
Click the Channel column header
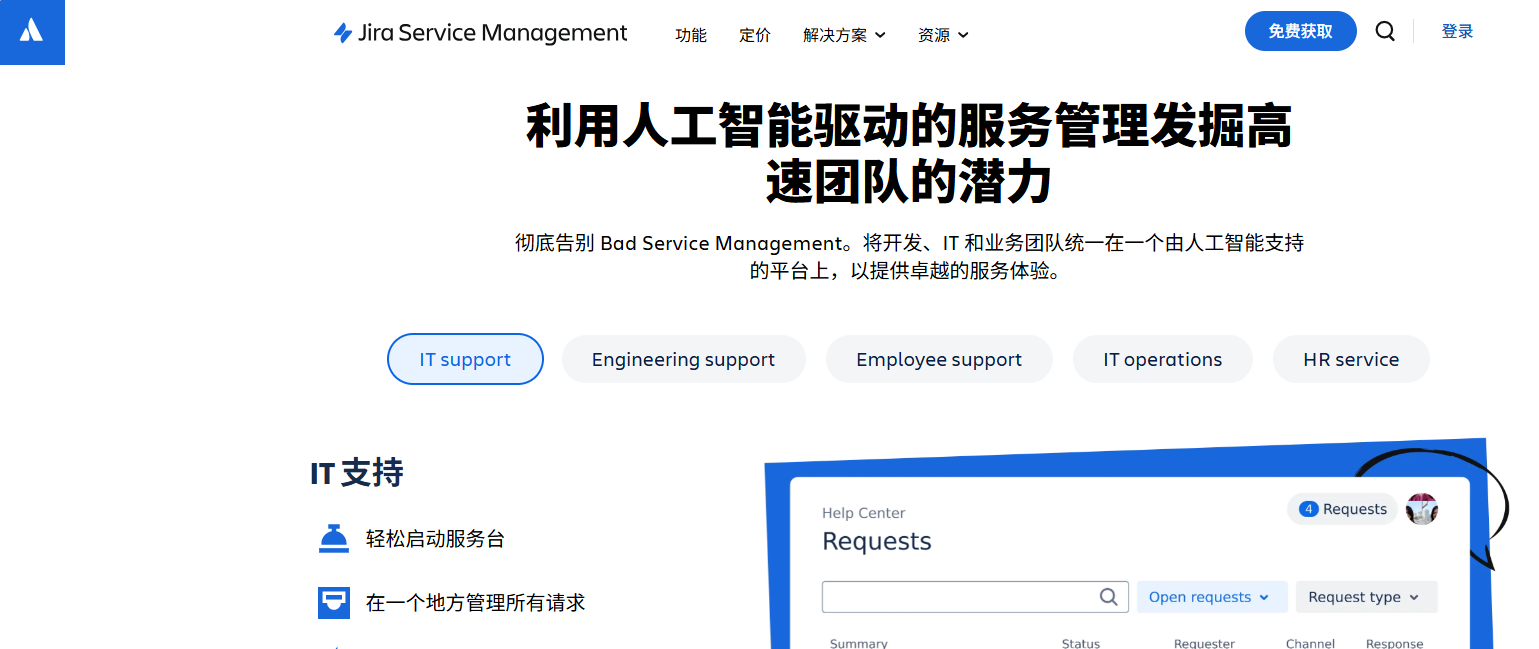(1310, 643)
